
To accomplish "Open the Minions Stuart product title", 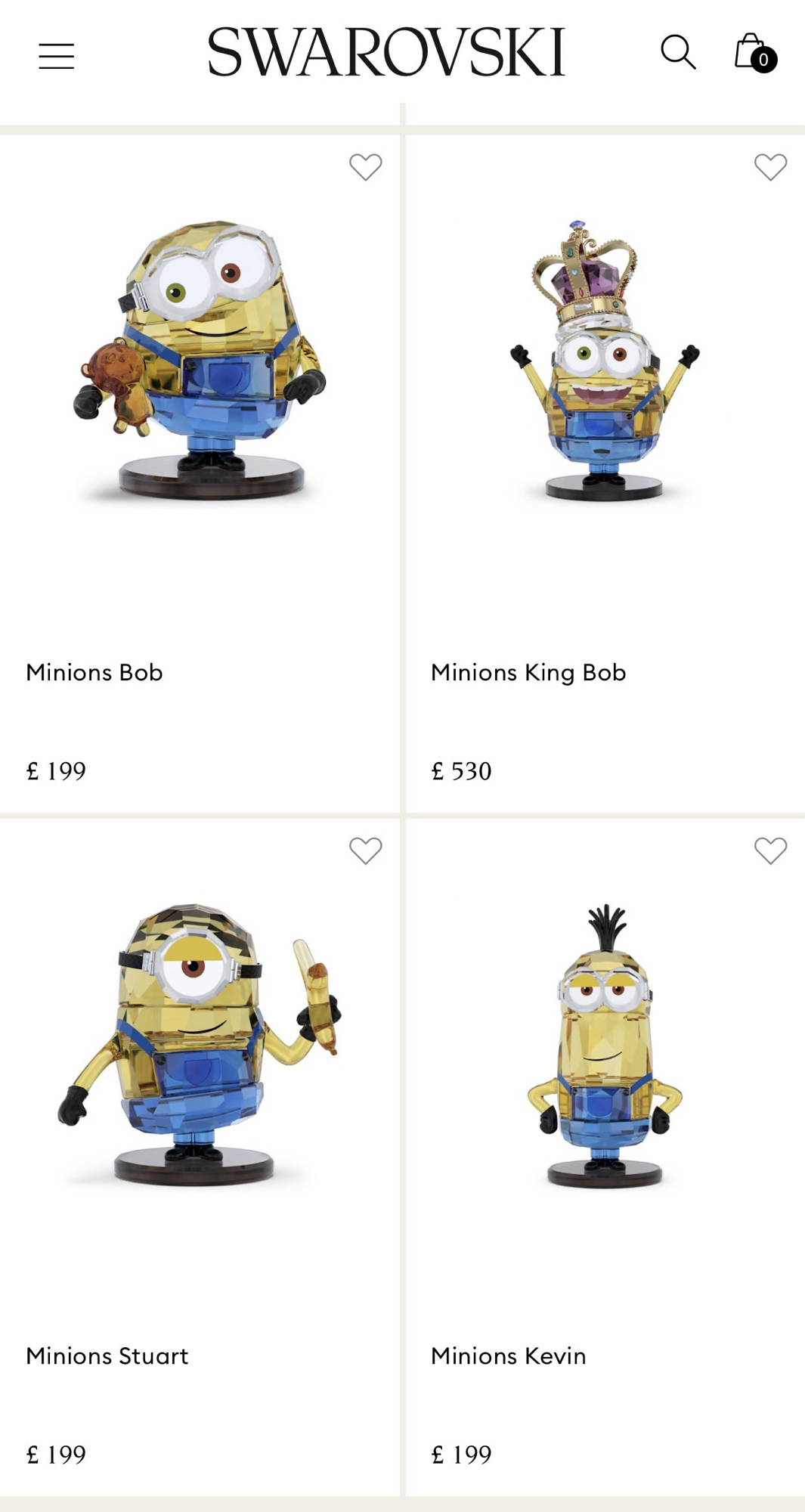I will [x=107, y=1356].
